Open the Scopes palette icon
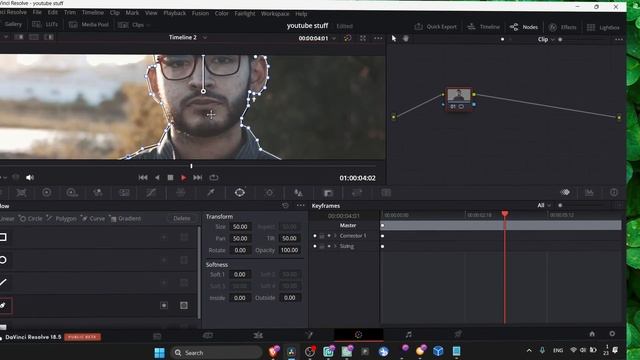 tap(589, 193)
